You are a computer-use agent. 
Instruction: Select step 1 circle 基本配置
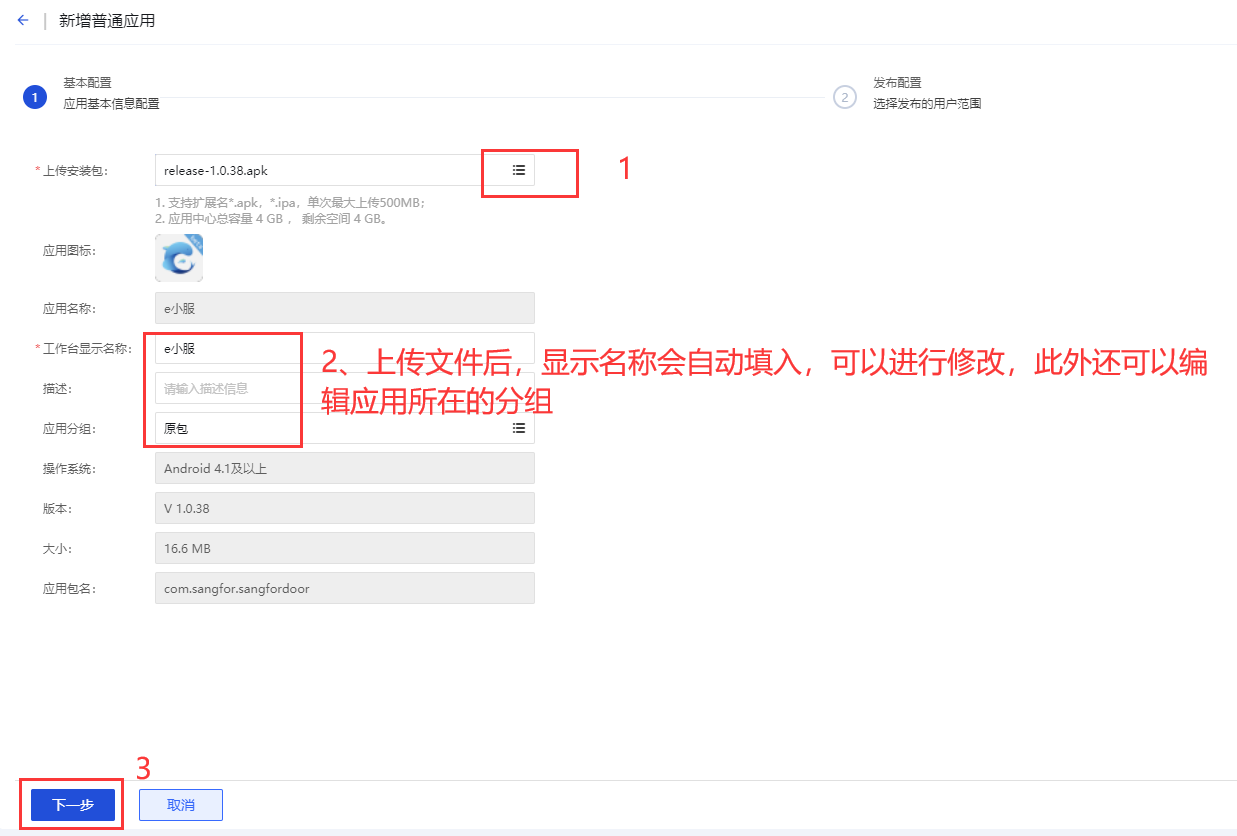(35, 97)
